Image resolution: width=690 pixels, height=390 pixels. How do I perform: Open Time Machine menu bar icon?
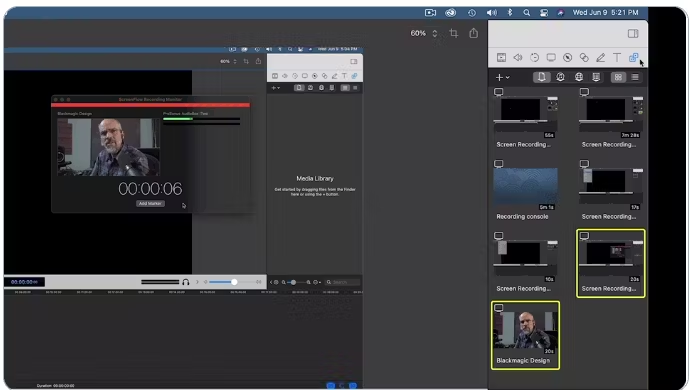click(x=472, y=13)
